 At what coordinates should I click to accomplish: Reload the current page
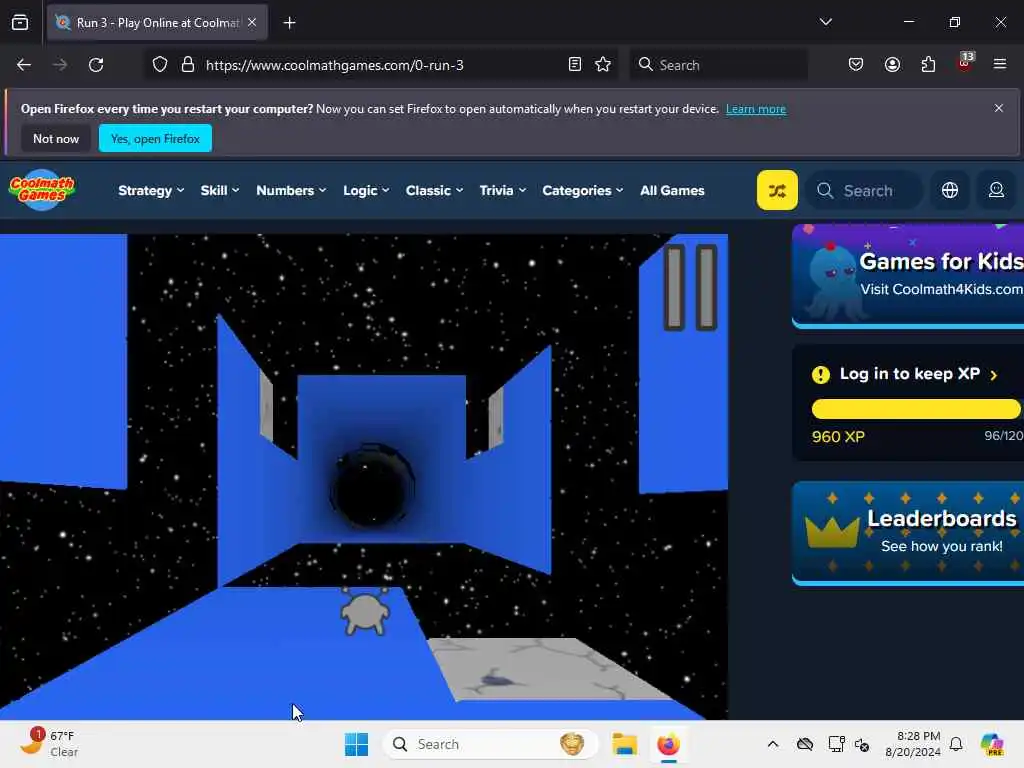pyautogui.click(x=96, y=65)
